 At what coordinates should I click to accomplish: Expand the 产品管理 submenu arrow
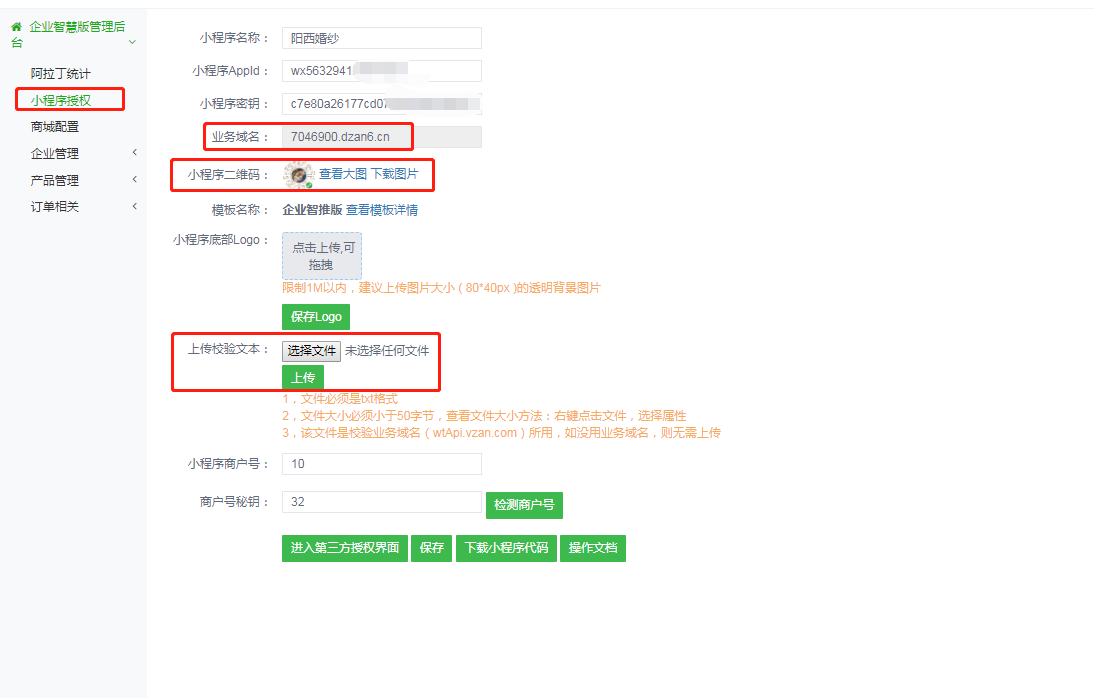[x=134, y=180]
